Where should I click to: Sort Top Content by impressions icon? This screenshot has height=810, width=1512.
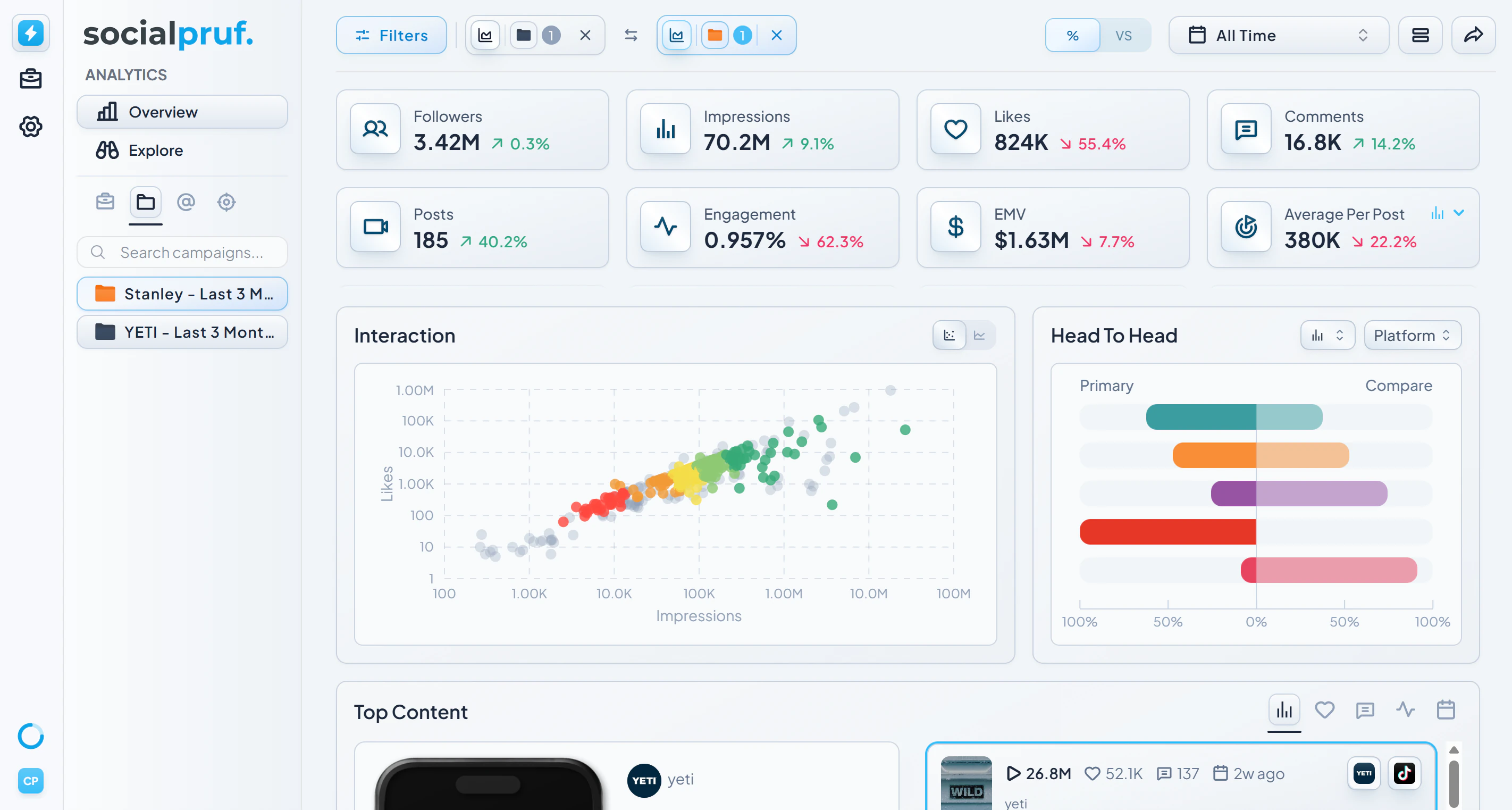(1284, 710)
